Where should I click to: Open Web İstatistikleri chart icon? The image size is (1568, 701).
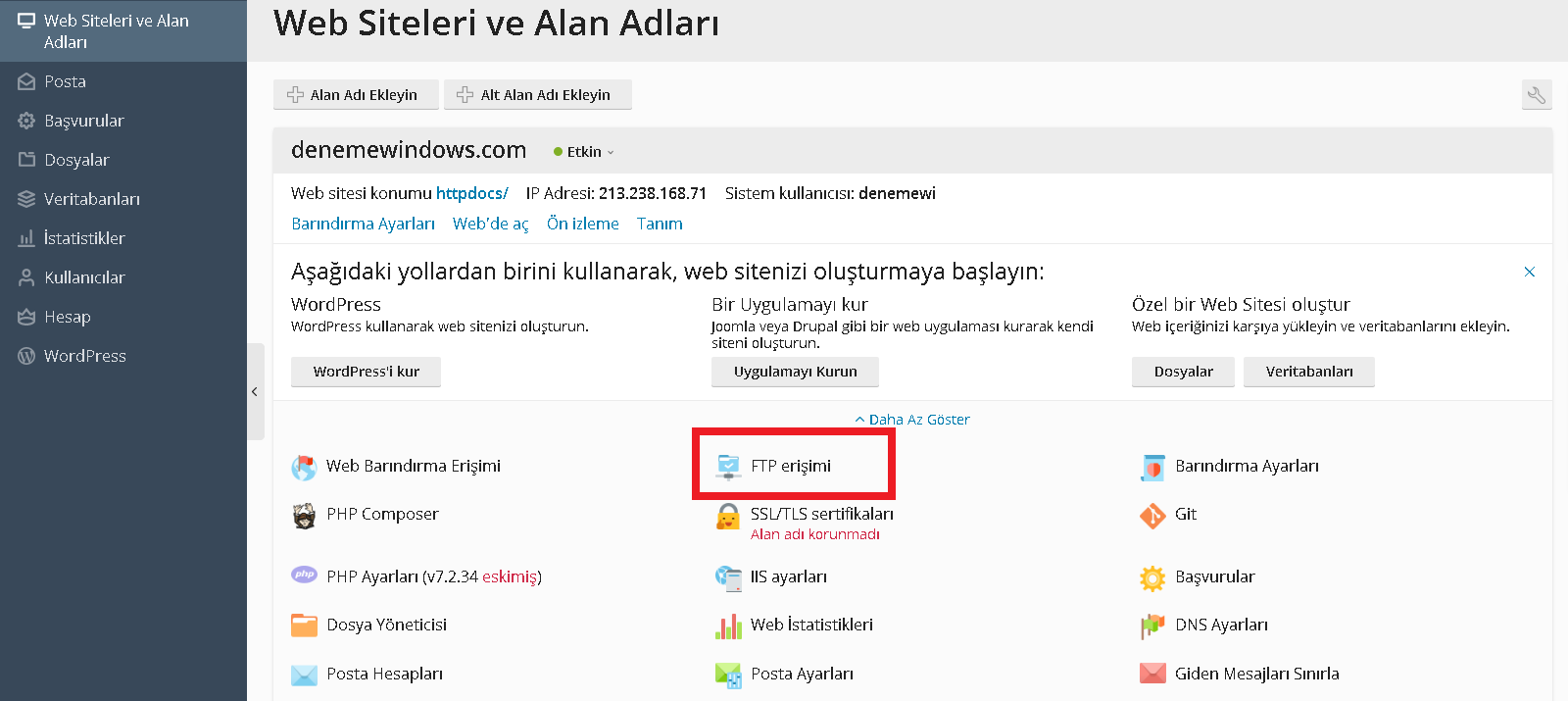click(728, 626)
